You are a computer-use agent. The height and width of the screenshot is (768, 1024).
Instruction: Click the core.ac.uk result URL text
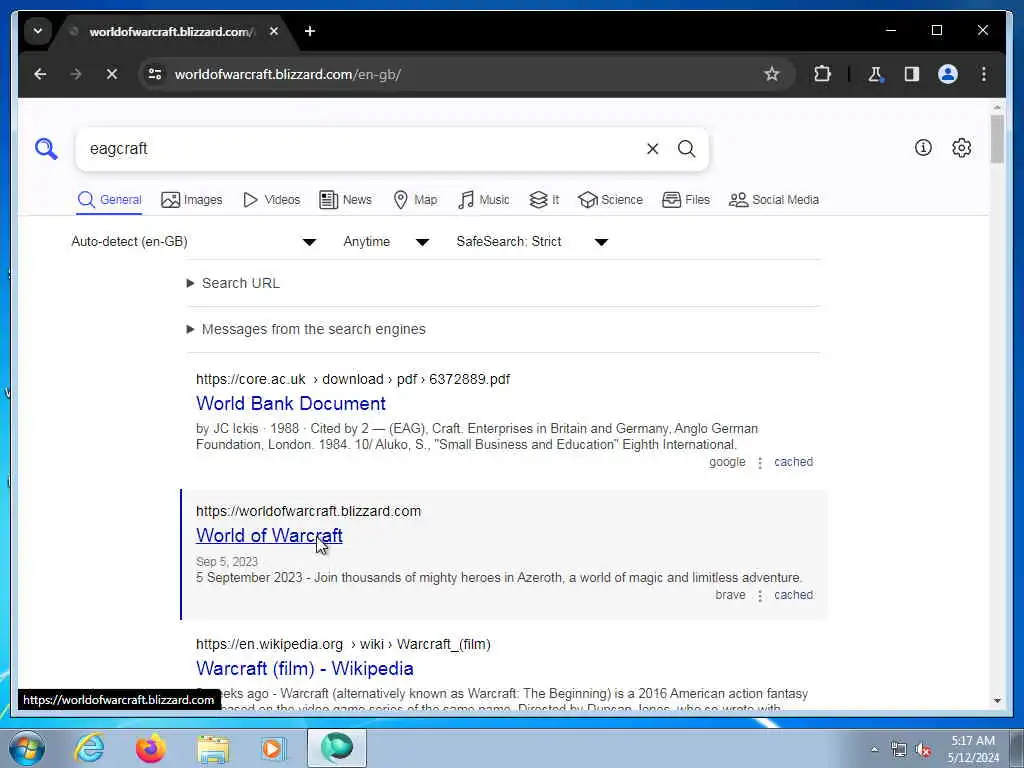click(353, 379)
